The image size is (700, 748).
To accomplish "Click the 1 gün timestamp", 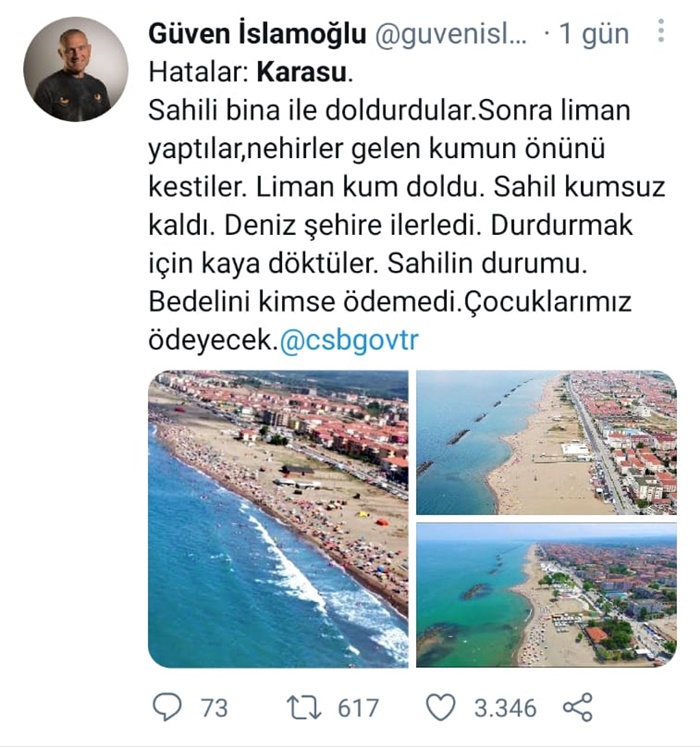I will coord(594,34).
